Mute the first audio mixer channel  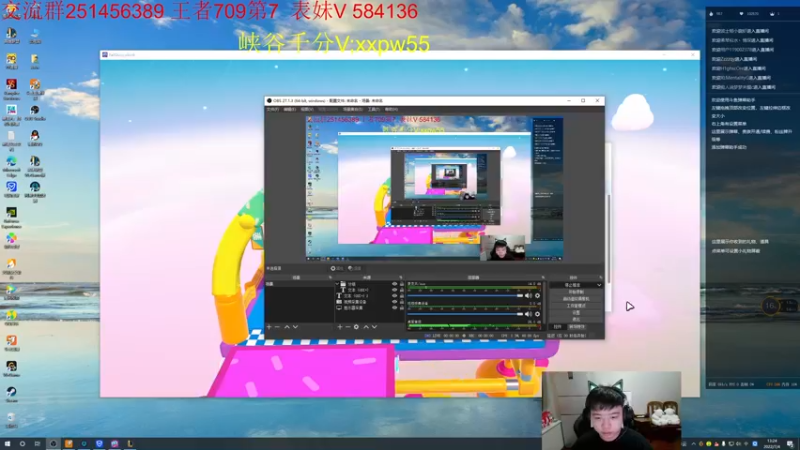tap(529, 295)
